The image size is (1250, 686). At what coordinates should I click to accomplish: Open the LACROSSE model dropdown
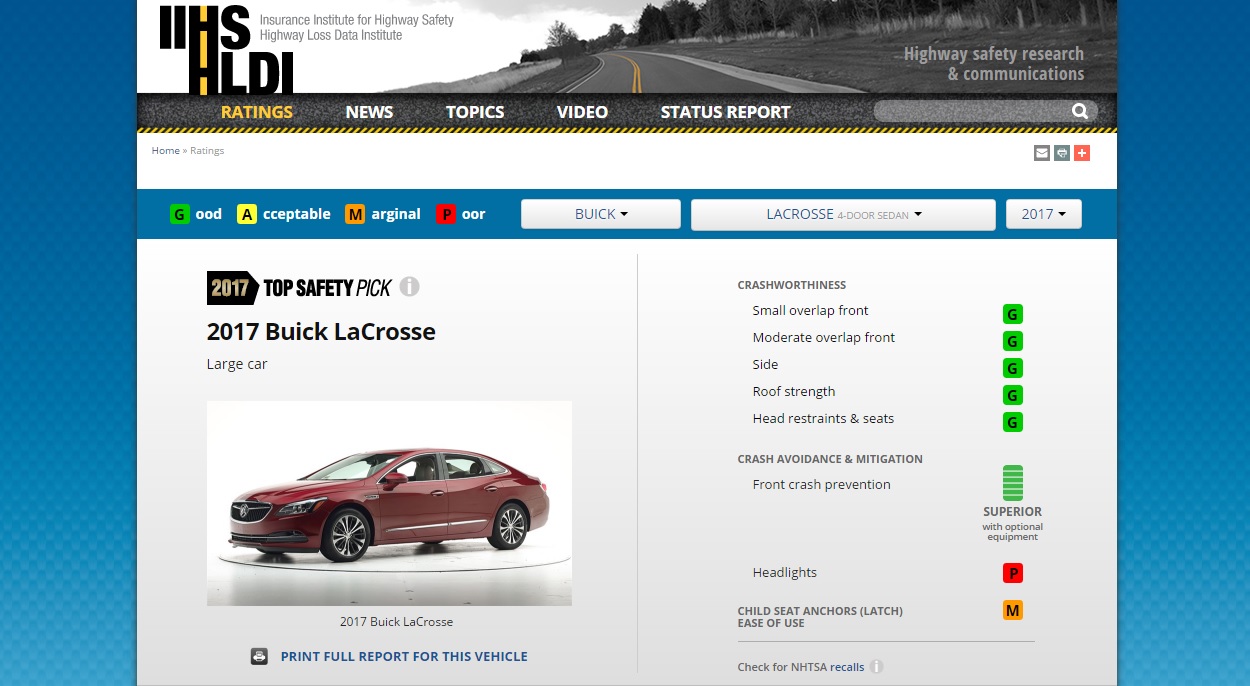[843, 214]
